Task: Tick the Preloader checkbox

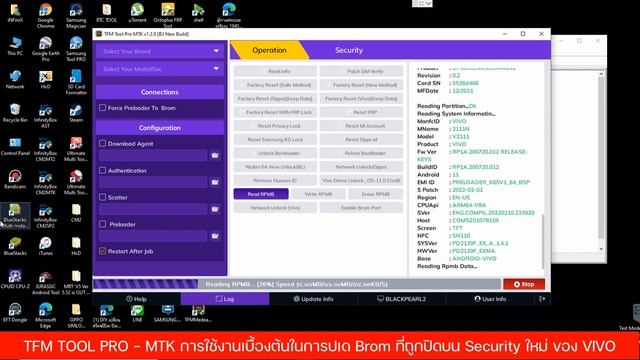Action: click(102, 224)
